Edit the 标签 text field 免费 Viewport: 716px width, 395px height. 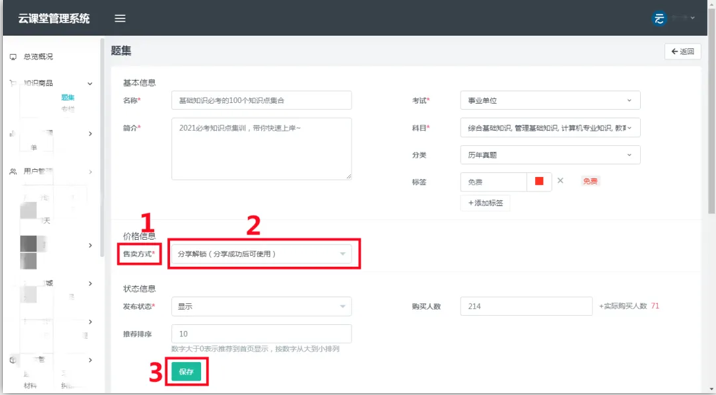coord(494,182)
